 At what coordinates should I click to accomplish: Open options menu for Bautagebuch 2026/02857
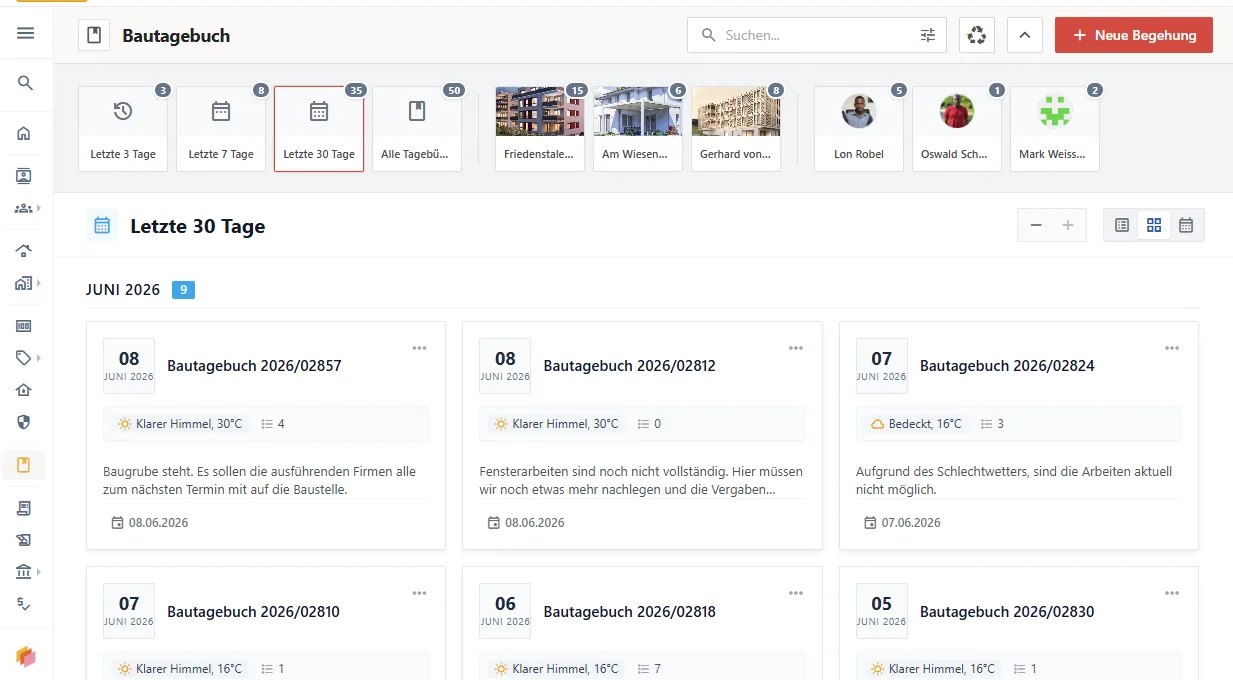point(419,348)
